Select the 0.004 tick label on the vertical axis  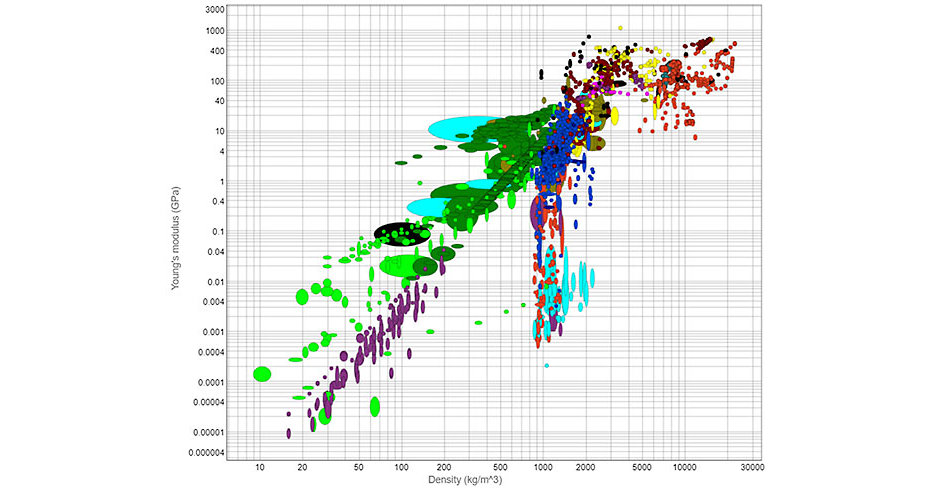point(215,302)
